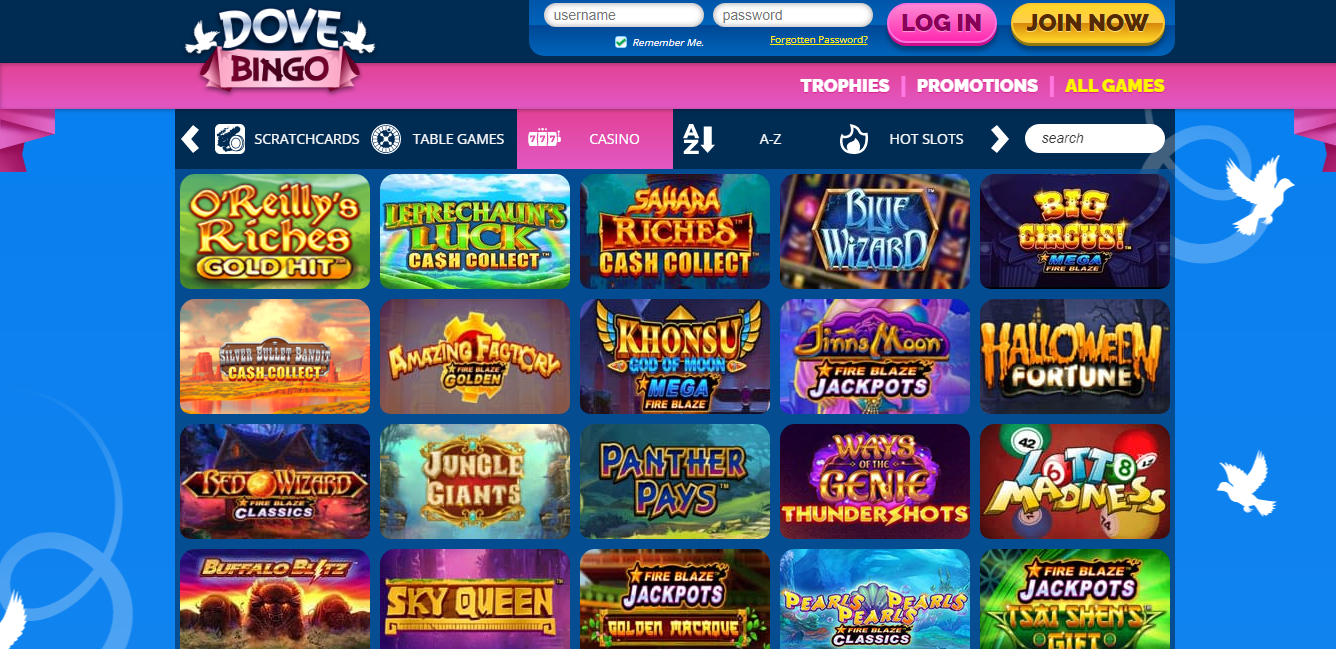Image resolution: width=1336 pixels, height=649 pixels.
Task: Click the A-Z sort icon
Action: tap(699, 139)
